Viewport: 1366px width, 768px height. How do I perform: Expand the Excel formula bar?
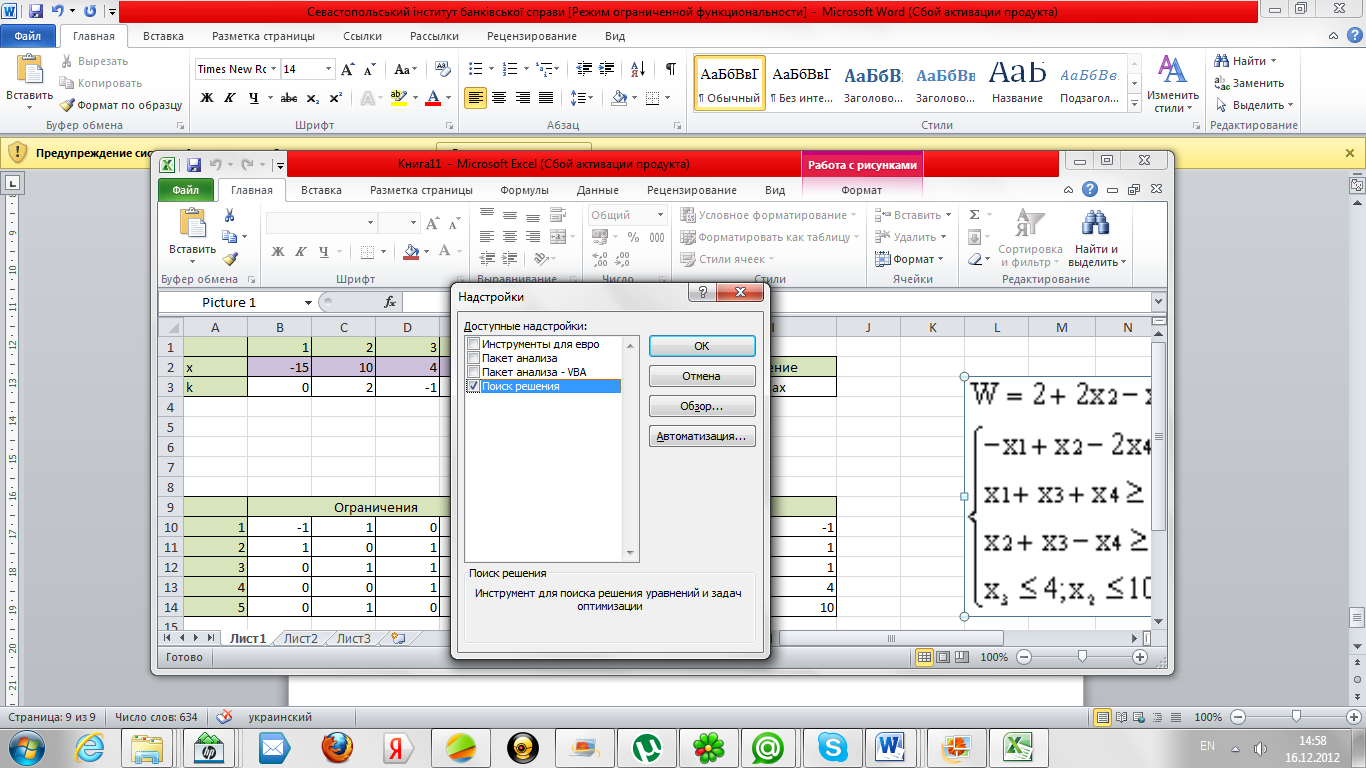tap(1158, 301)
